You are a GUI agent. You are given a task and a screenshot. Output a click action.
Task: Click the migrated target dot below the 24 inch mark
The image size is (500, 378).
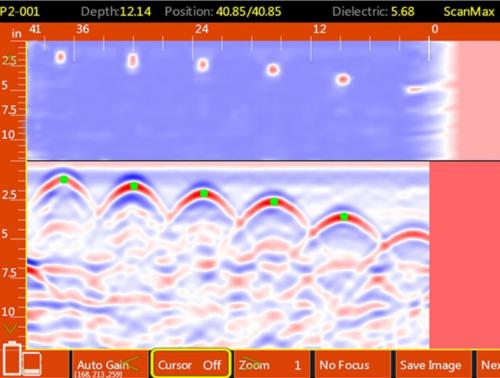point(203,64)
